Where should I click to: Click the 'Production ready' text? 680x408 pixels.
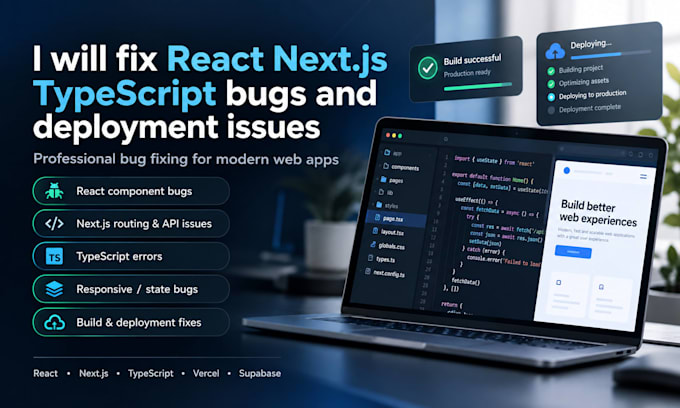point(467,73)
